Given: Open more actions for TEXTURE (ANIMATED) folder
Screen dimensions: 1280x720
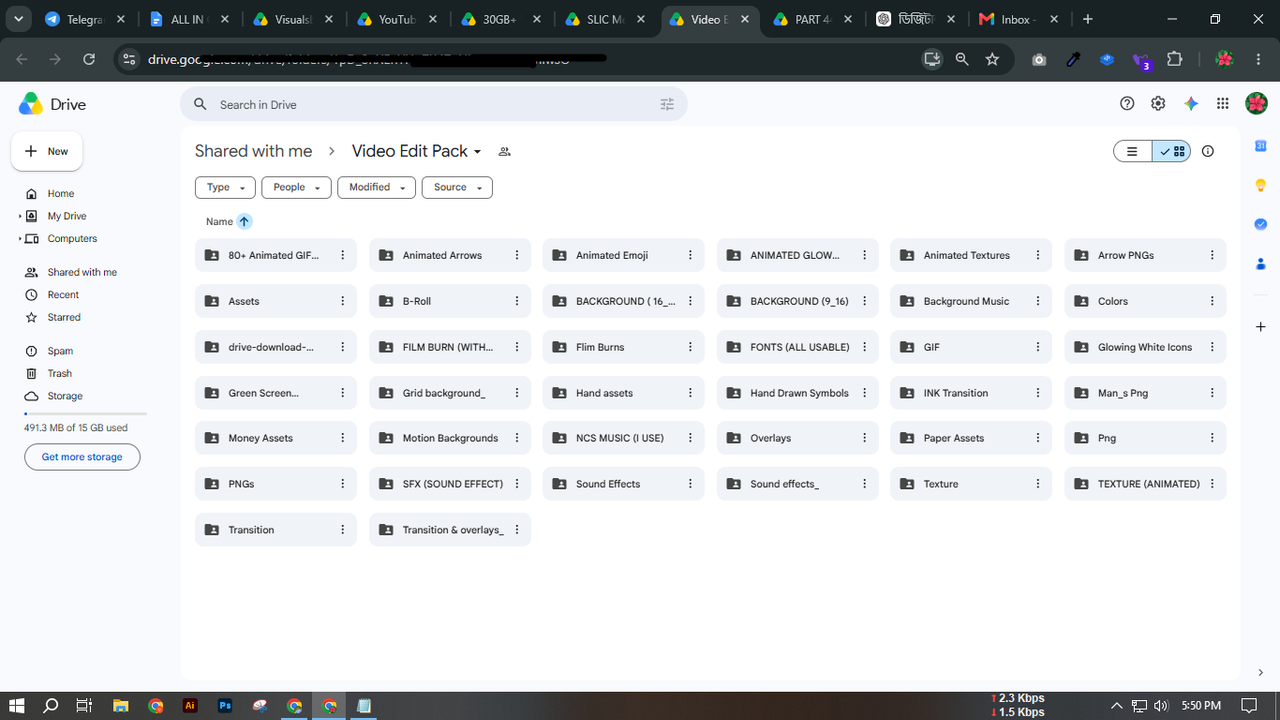Looking at the screenshot, I should click(1212, 484).
